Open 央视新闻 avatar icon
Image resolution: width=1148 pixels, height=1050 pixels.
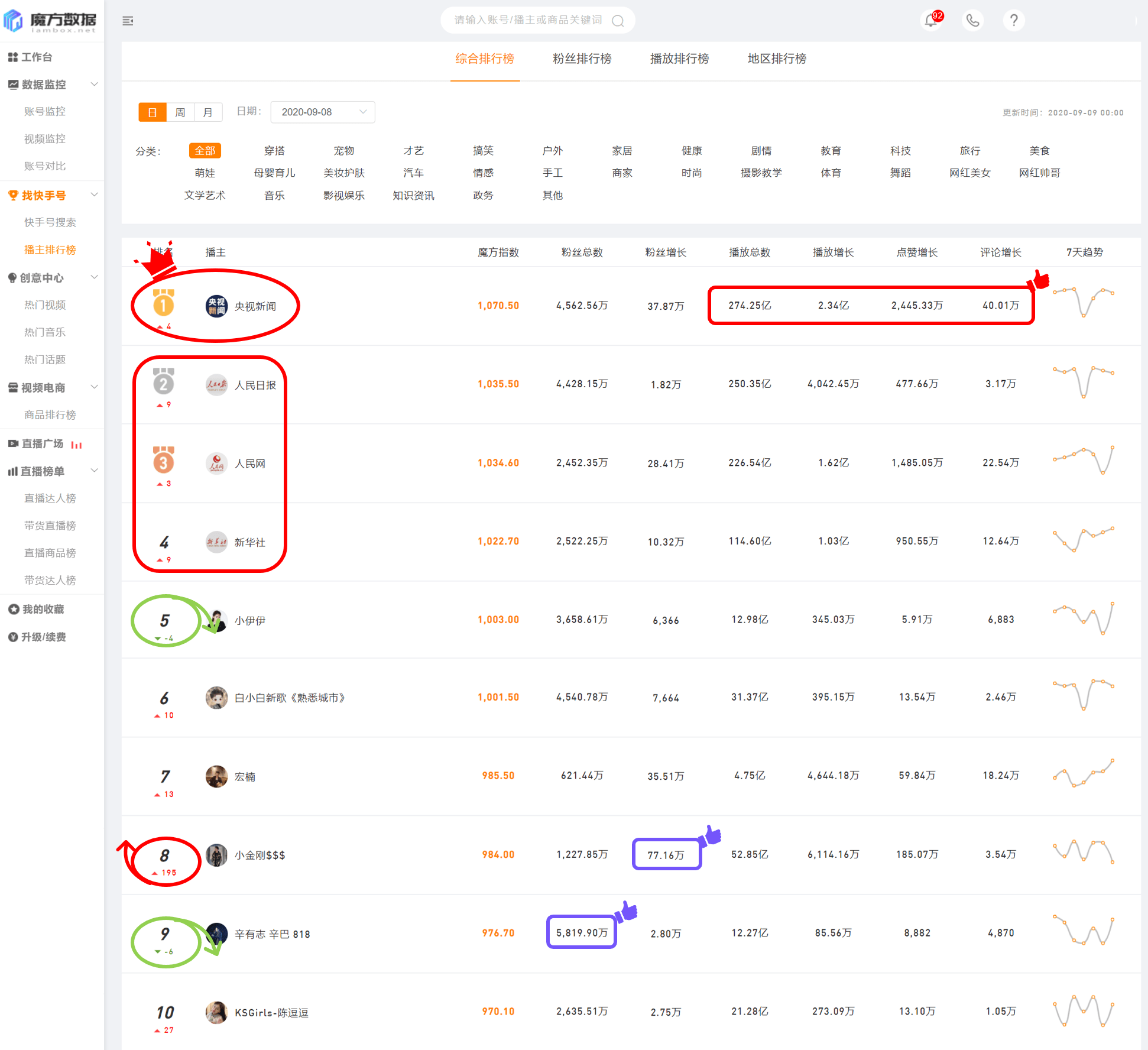pos(216,306)
